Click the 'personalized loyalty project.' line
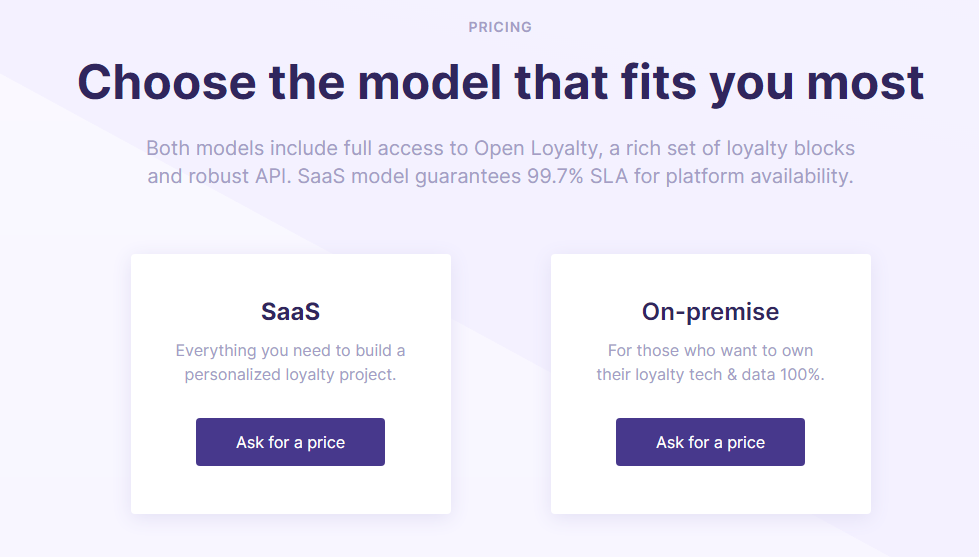Viewport: 979px width, 557px height. coord(290,376)
